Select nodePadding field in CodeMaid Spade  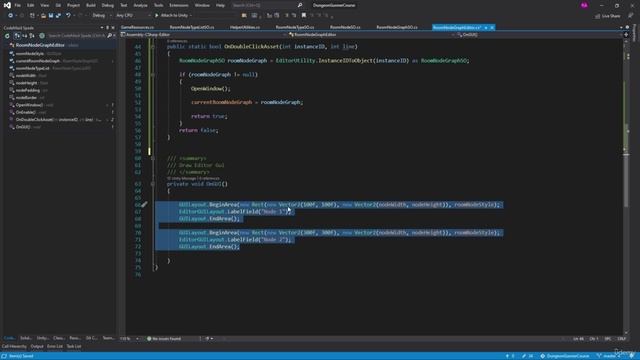28,90
